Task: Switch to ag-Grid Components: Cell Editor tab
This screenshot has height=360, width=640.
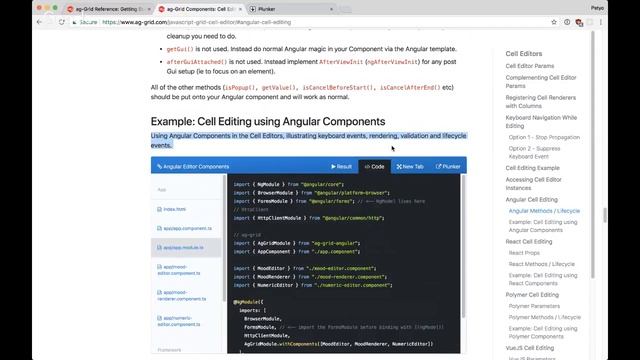Action: [200, 9]
